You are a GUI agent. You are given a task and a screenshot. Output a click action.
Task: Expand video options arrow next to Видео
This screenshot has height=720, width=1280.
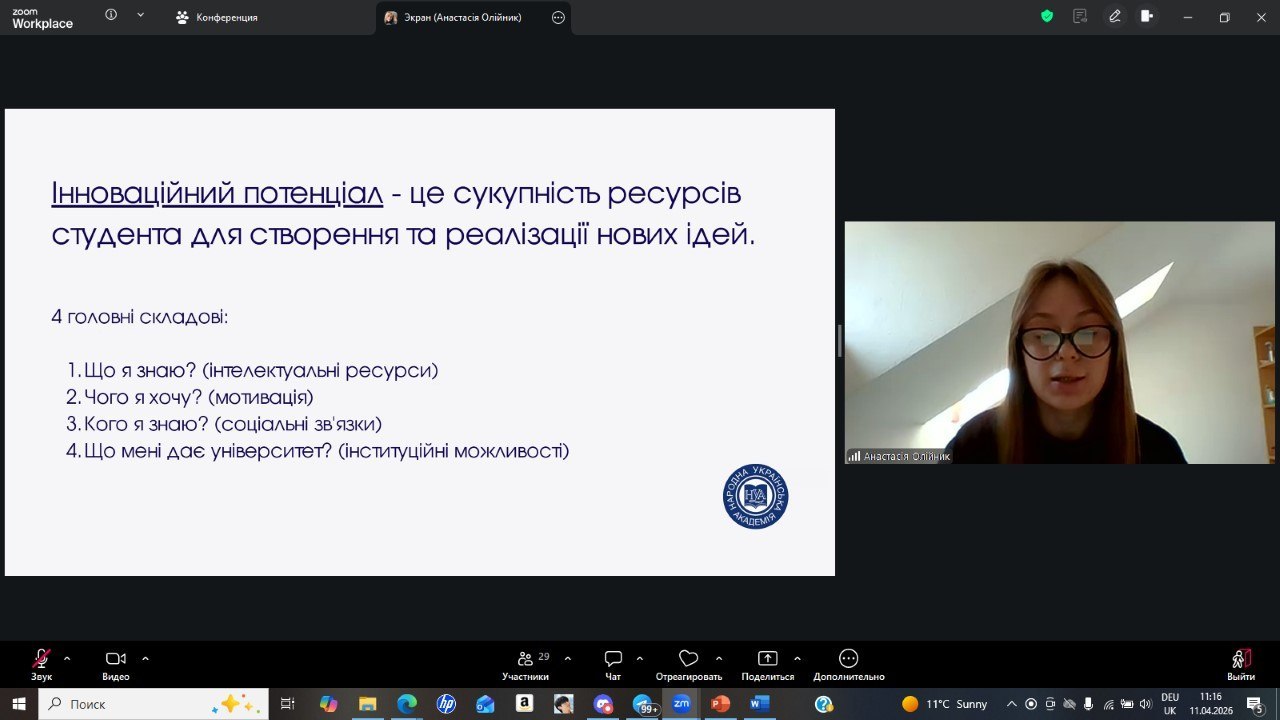(x=145, y=658)
